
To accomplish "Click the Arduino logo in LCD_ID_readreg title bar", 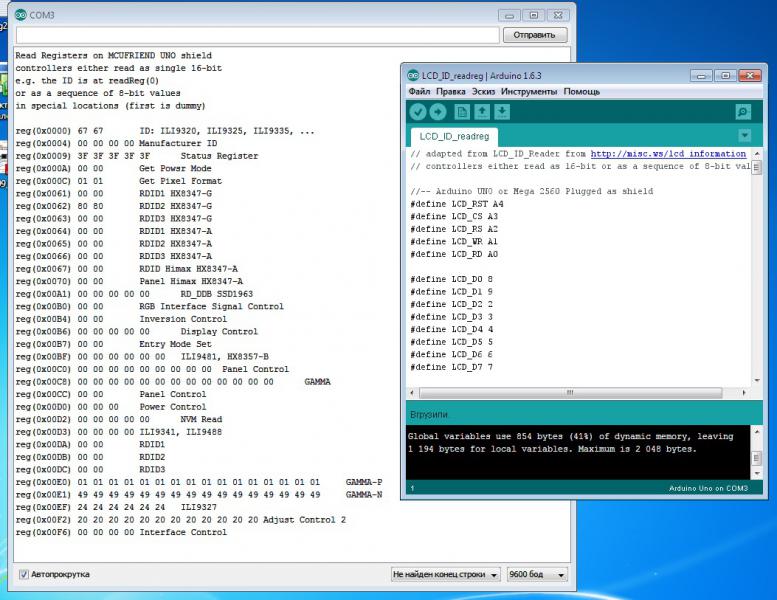I will [413, 76].
